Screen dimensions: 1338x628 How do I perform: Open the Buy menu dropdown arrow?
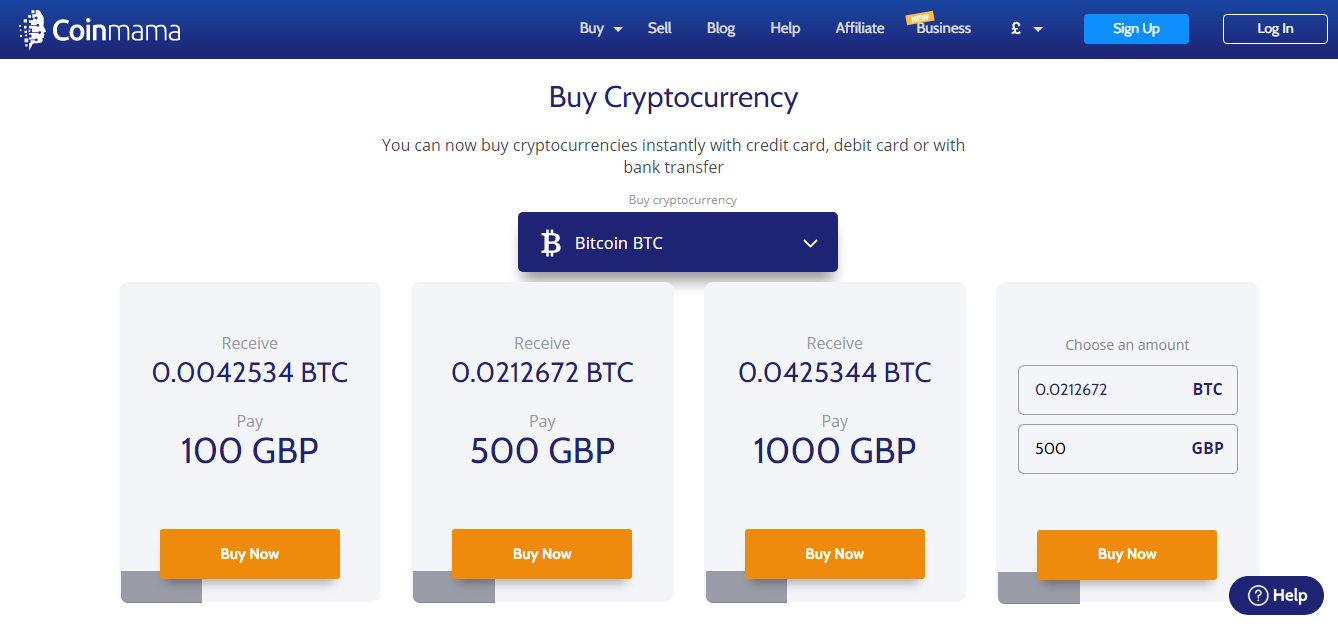618,30
